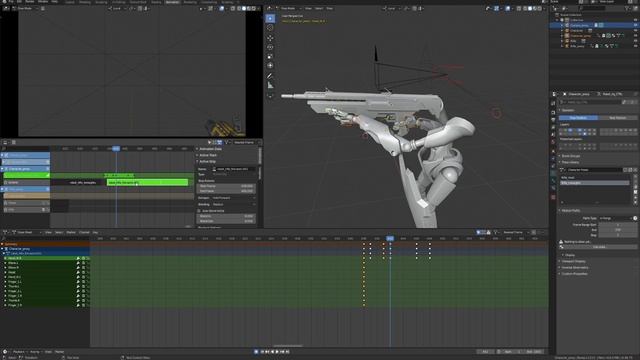640x360 pixels.
Task: Open the Bone properties tab
Action: 553,181
